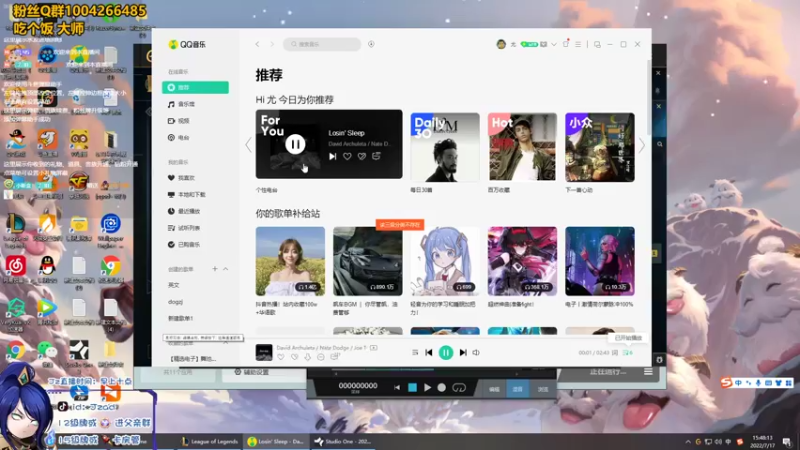800x450 pixels.
Task: Open the play queue list icon
Action: [x=628, y=353]
